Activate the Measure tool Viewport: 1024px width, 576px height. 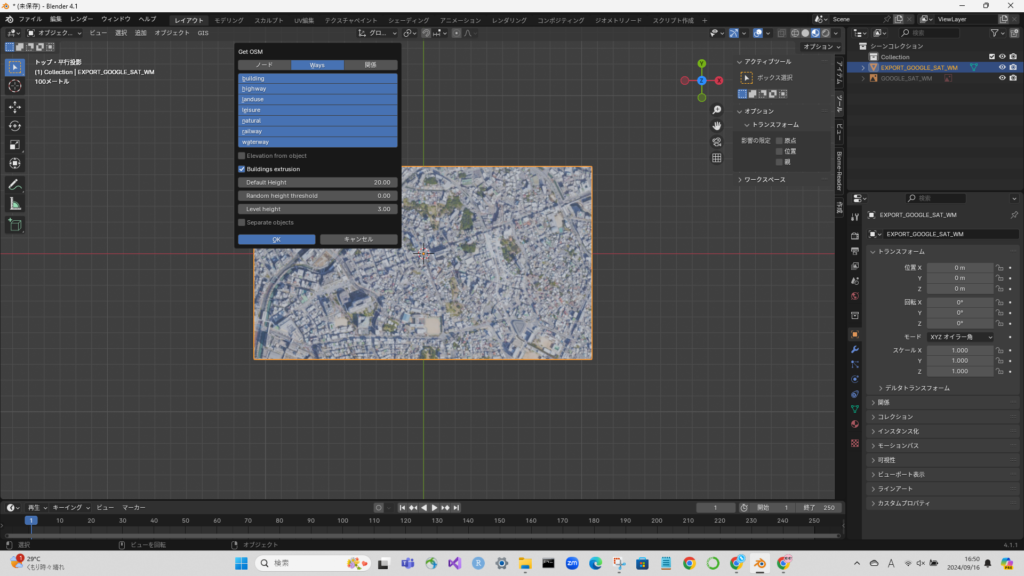[15, 204]
